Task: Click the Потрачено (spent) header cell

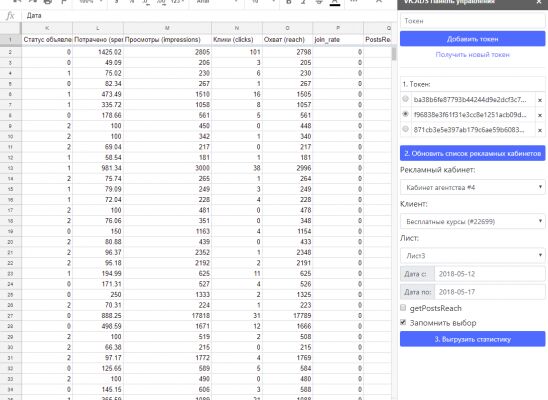Action: pyautogui.click(x=98, y=40)
